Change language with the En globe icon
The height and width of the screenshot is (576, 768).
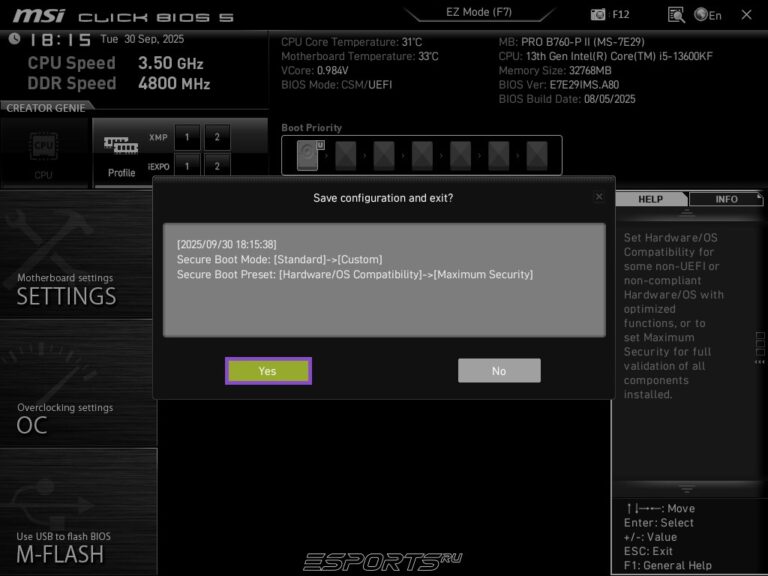click(708, 15)
